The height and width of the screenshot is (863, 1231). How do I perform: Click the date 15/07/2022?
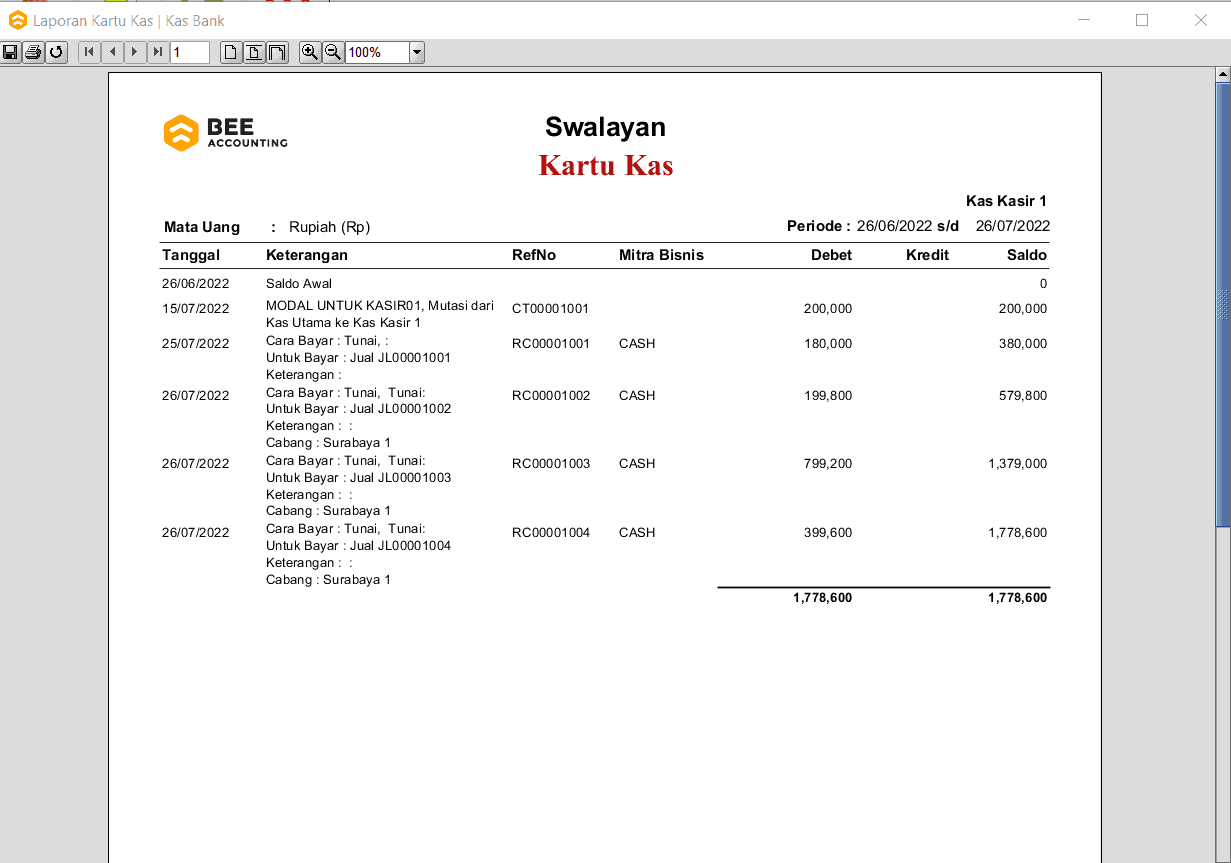(196, 309)
